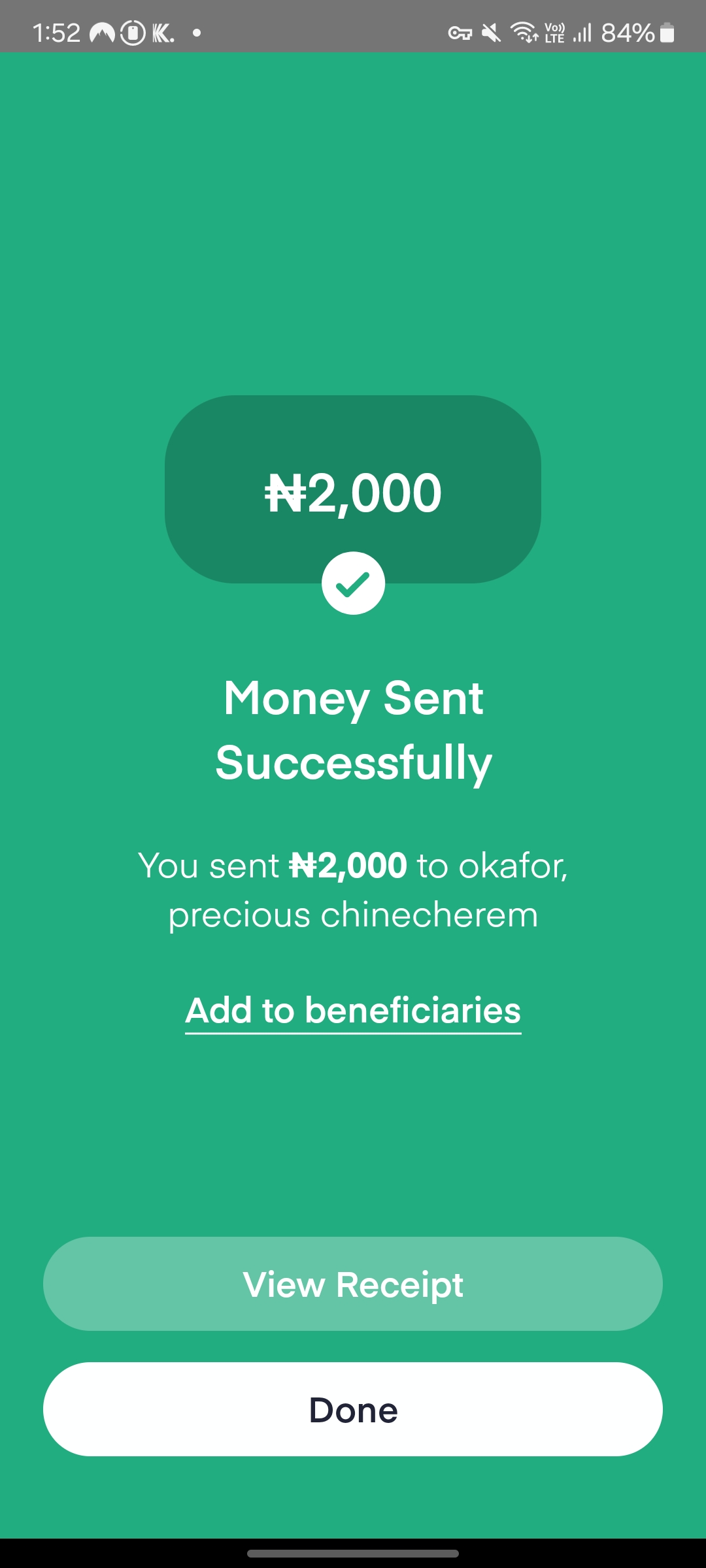Image resolution: width=706 pixels, height=1568 pixels.
Task: Tap the Money Sent Successfully heading
Action: coord(353,730)
